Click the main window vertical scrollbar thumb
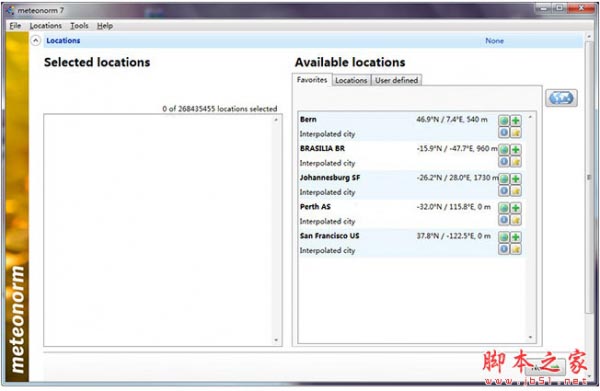Viewport: 600px width, 391px height. click(x=589, y=178)
